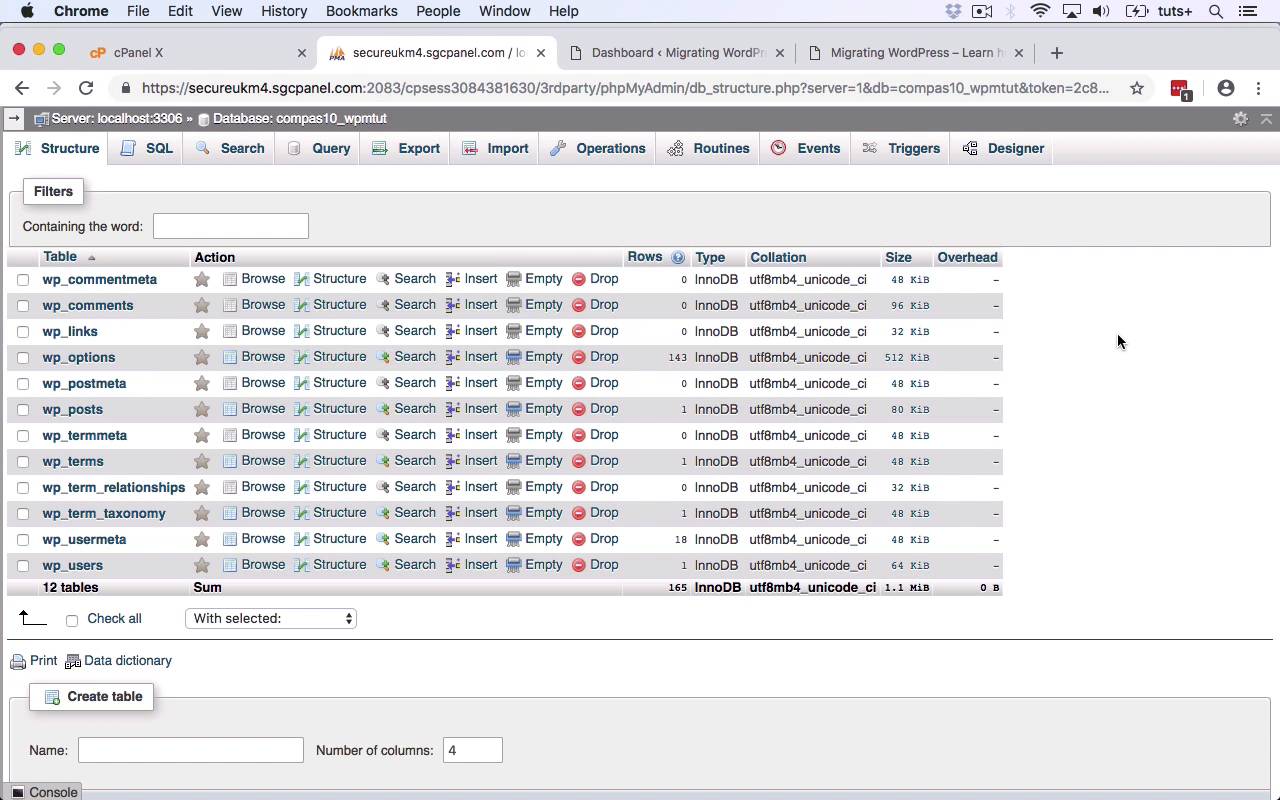Click the Console icon at bottom
This screenshot has width=1280, height=800.
[18, 792]
